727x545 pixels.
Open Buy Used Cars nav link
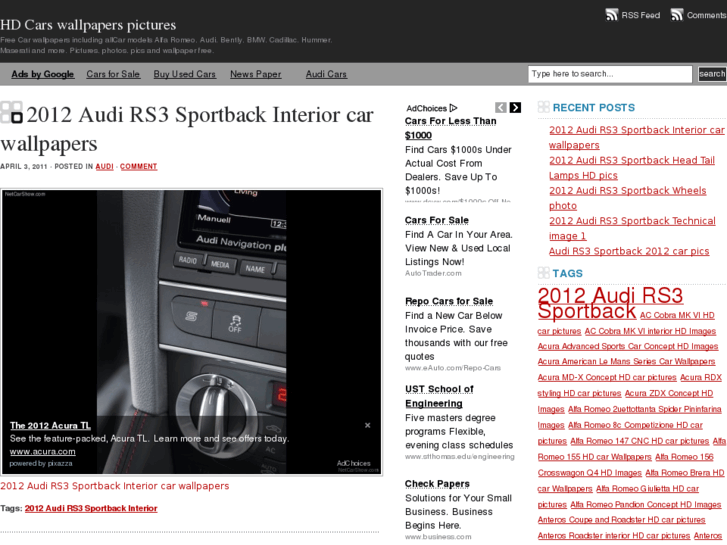185,74
